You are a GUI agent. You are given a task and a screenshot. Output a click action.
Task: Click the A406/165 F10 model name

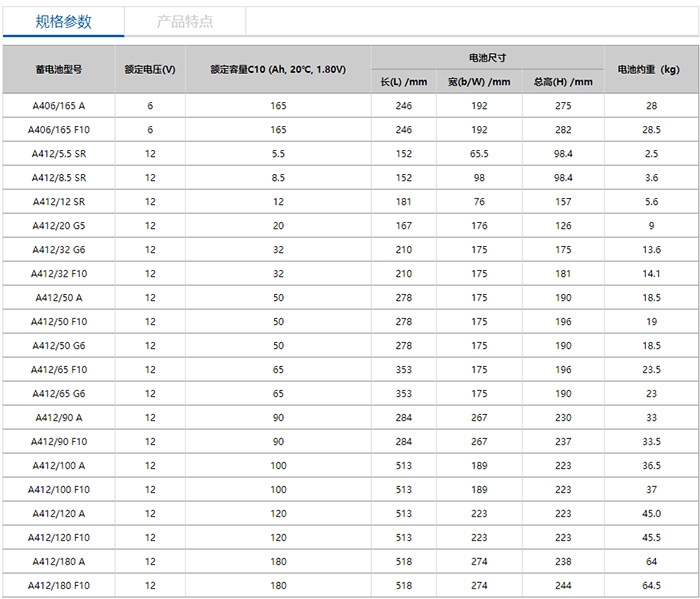tap(58, 129)
